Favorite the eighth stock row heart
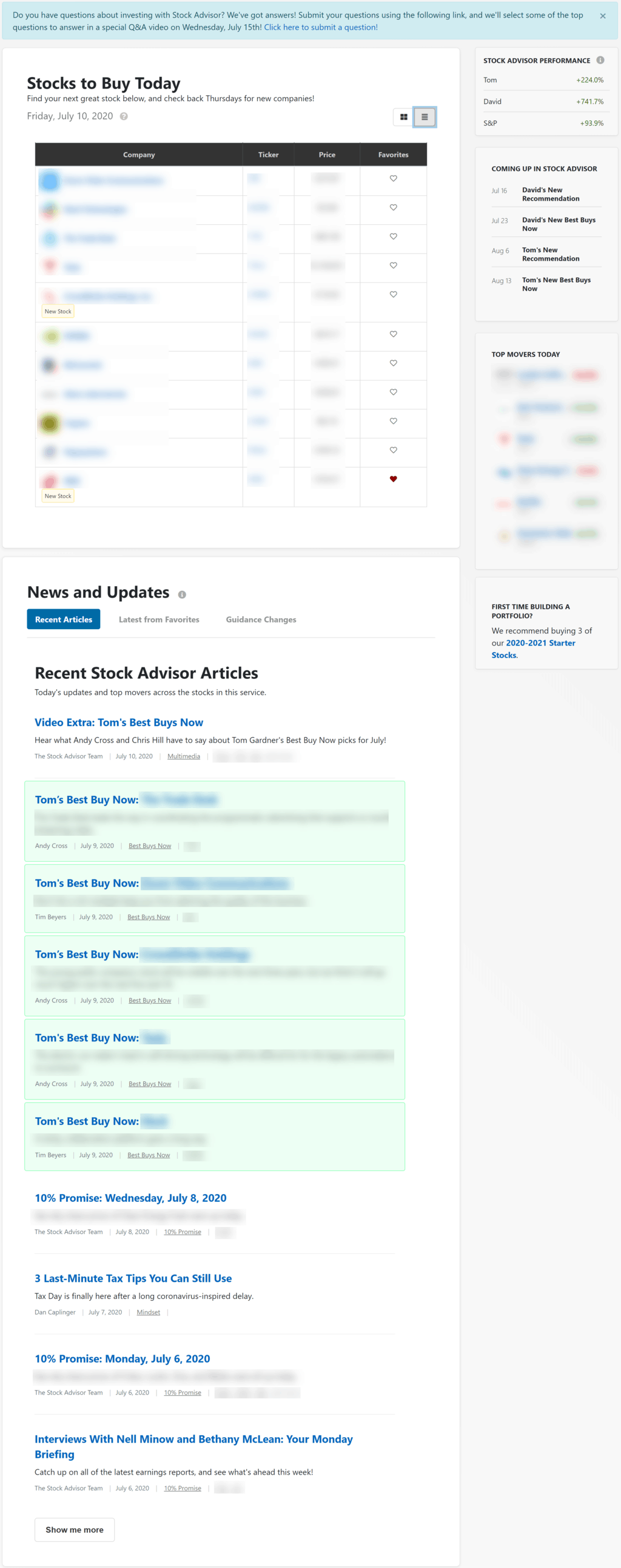 click(393, 392)
